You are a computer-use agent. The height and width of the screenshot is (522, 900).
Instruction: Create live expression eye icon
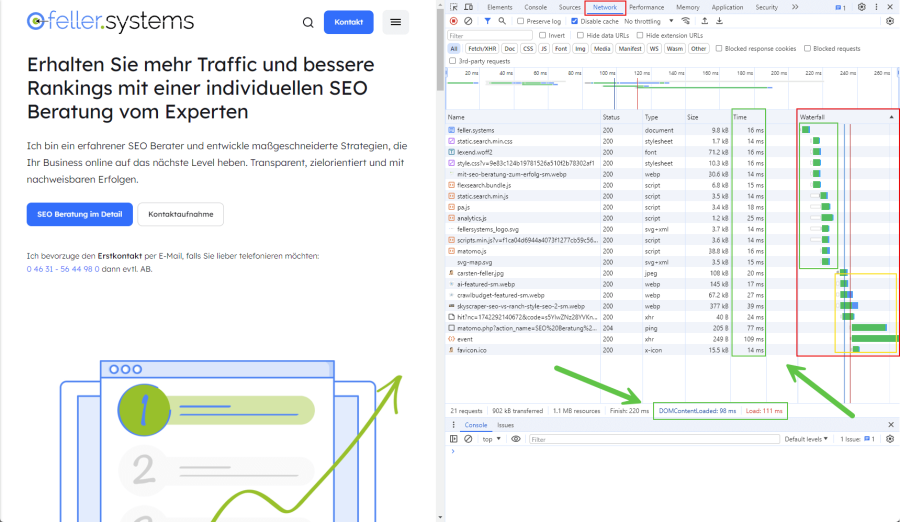pyautogui.click(x=516, y=439)
